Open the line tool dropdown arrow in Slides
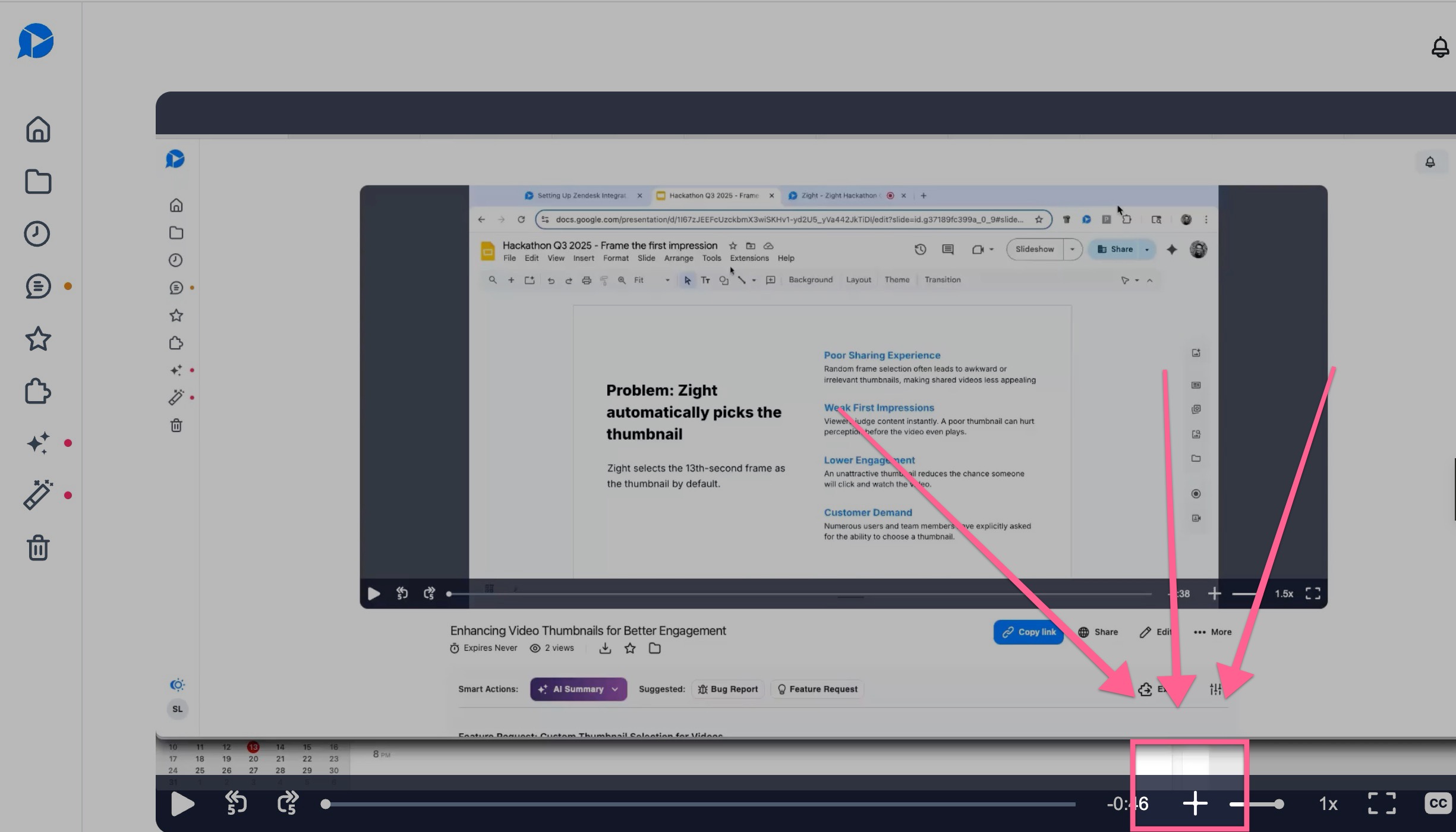The image size is (1456, 832). (x=754, y=281)
